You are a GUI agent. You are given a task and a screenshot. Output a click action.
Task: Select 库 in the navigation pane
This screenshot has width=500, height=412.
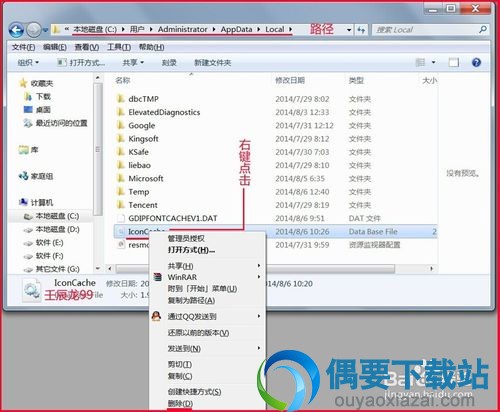point(34,150)
